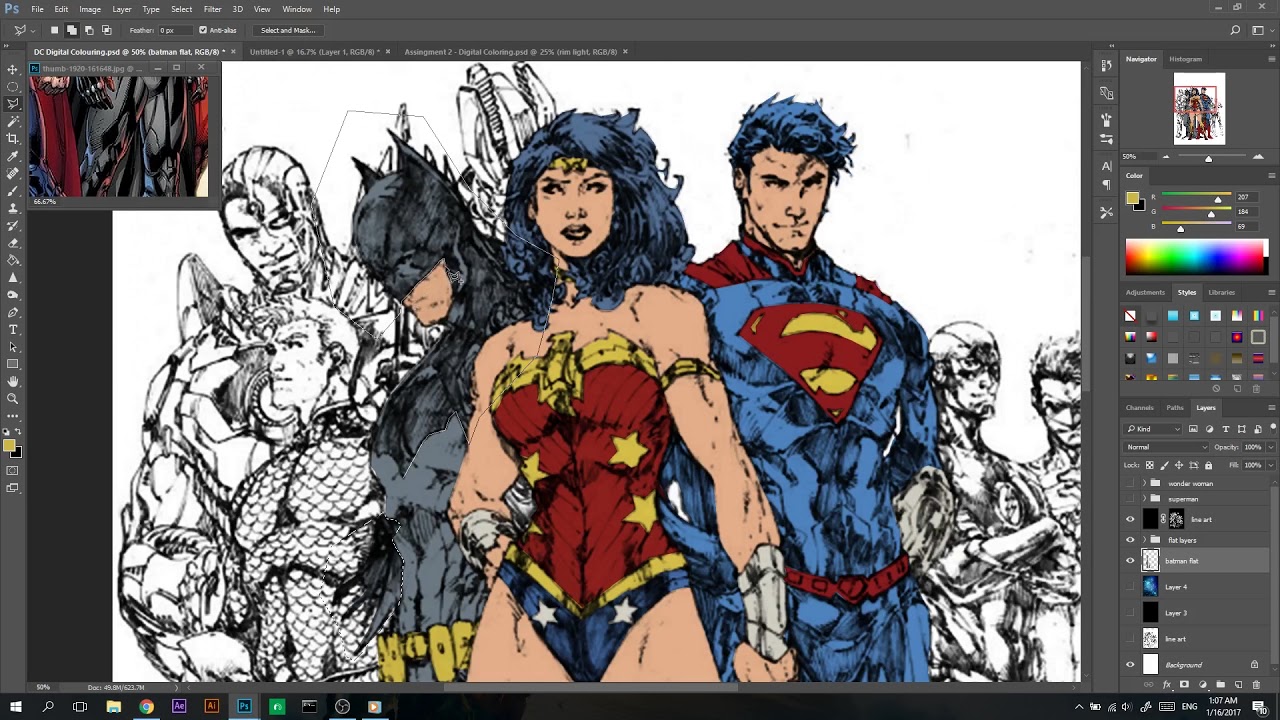
Task: Delete layer with trash icon
Action: pyautogui.click(x=1257, y=685)
